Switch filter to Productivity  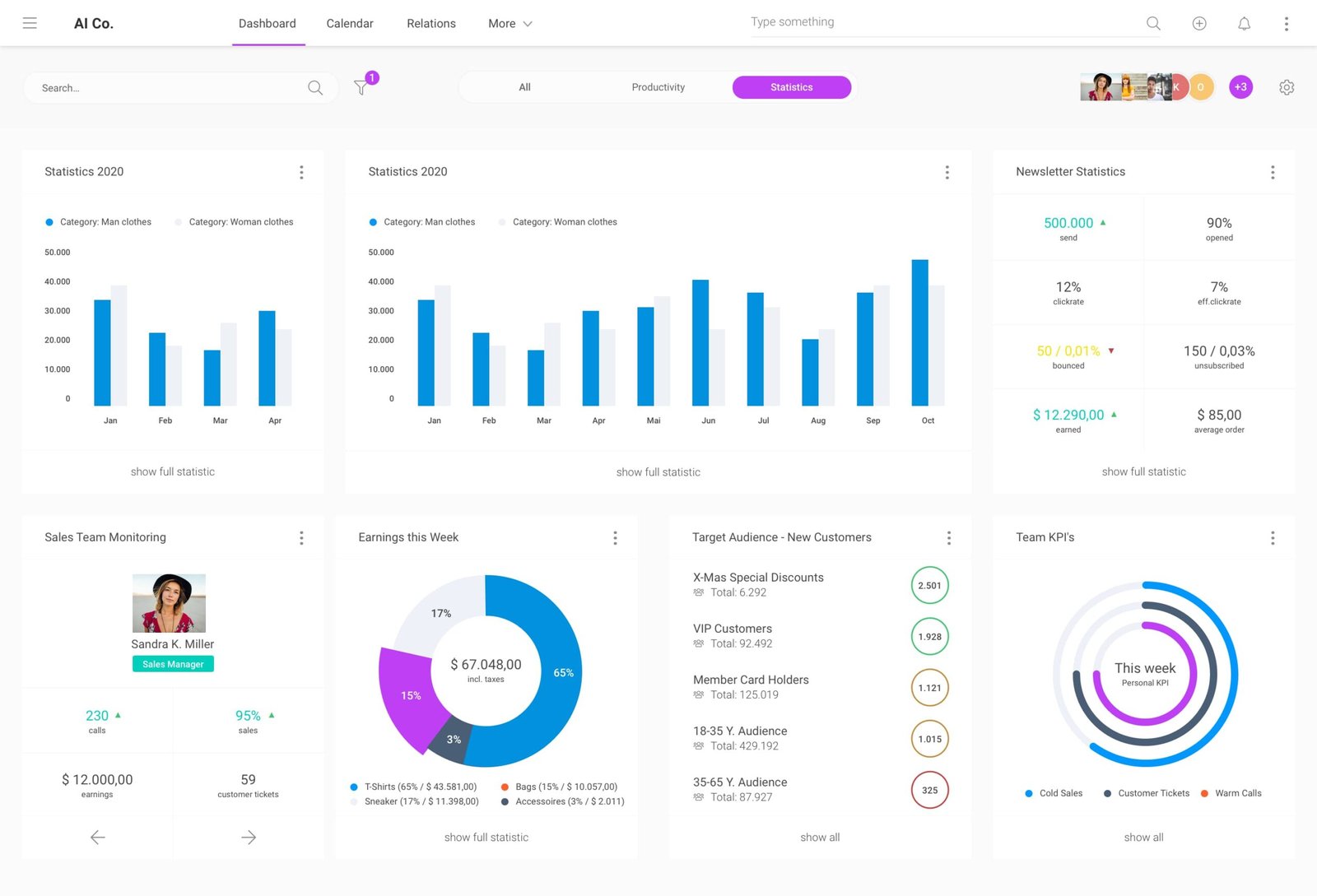pyautogui.click(x=658, y=87)
